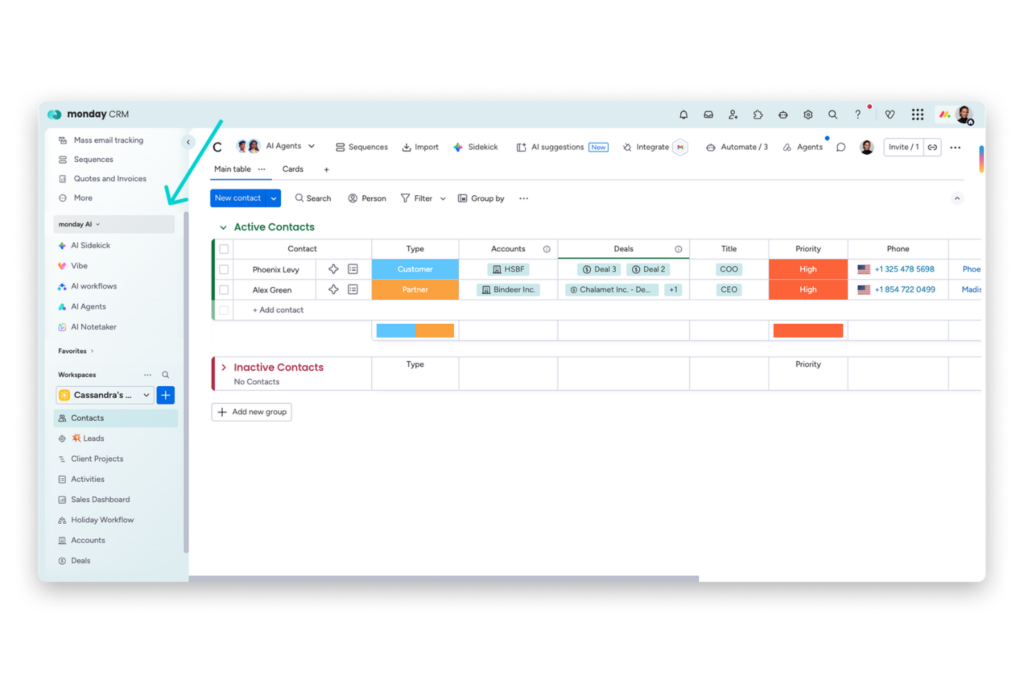Click the heart icon in top bar

pos(889,114)
